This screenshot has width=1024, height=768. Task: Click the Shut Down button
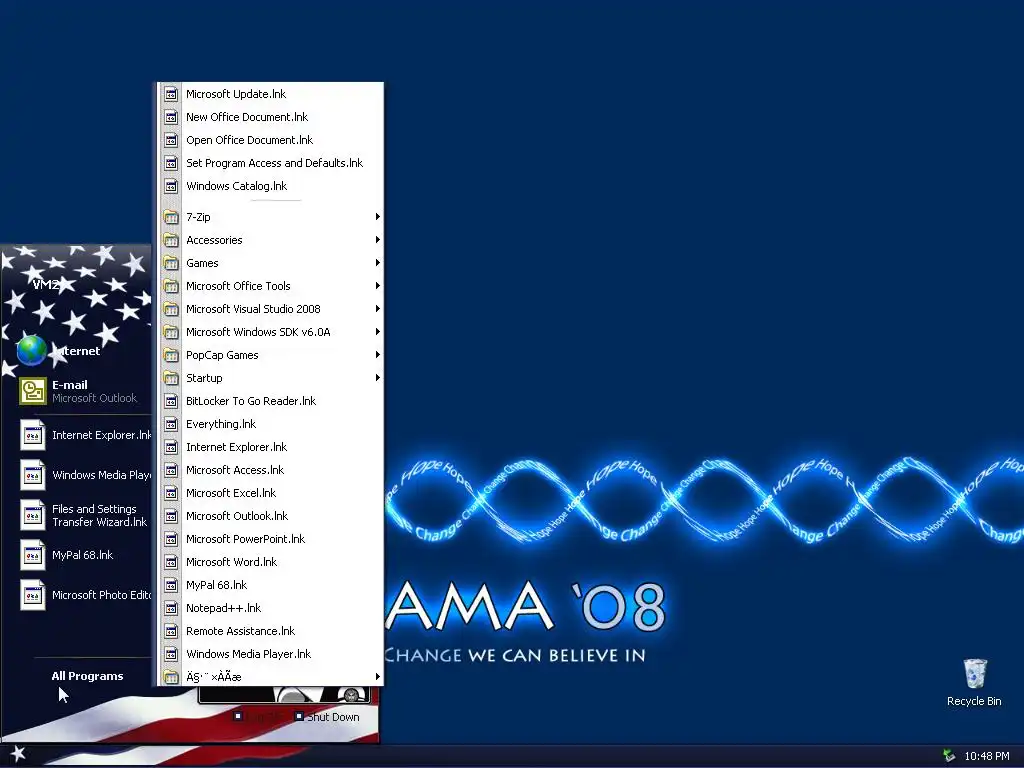[327, 717]
